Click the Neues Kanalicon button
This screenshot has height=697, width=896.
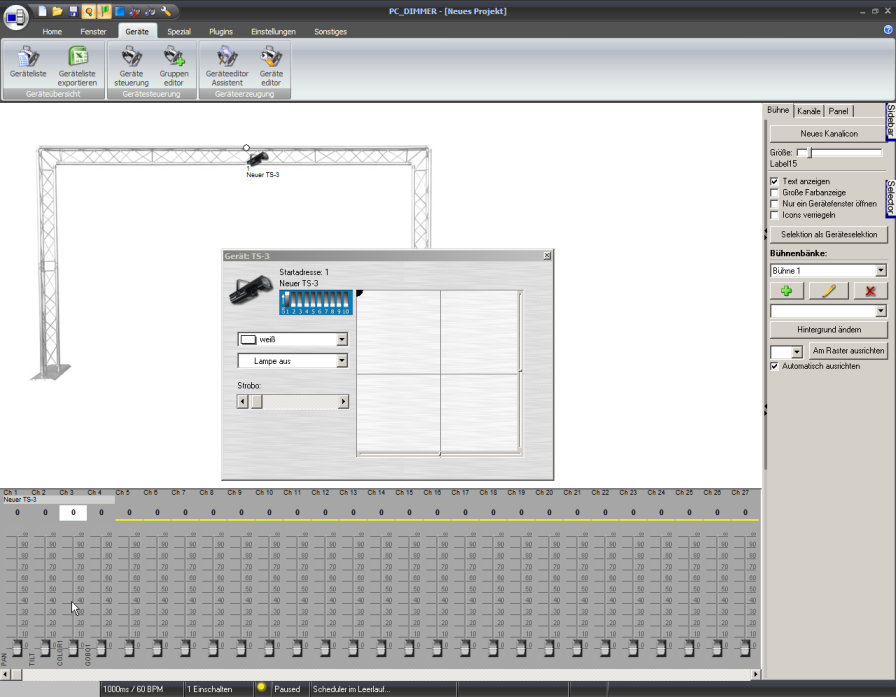pyautogui.click(x=829, y=133)
